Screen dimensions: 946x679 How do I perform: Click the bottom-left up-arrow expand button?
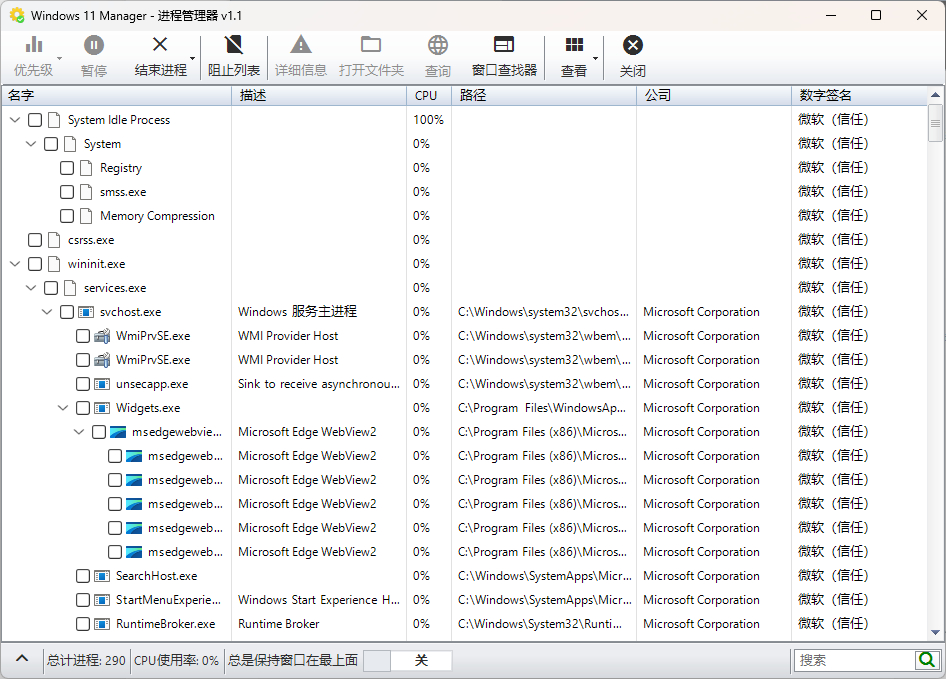22,659
